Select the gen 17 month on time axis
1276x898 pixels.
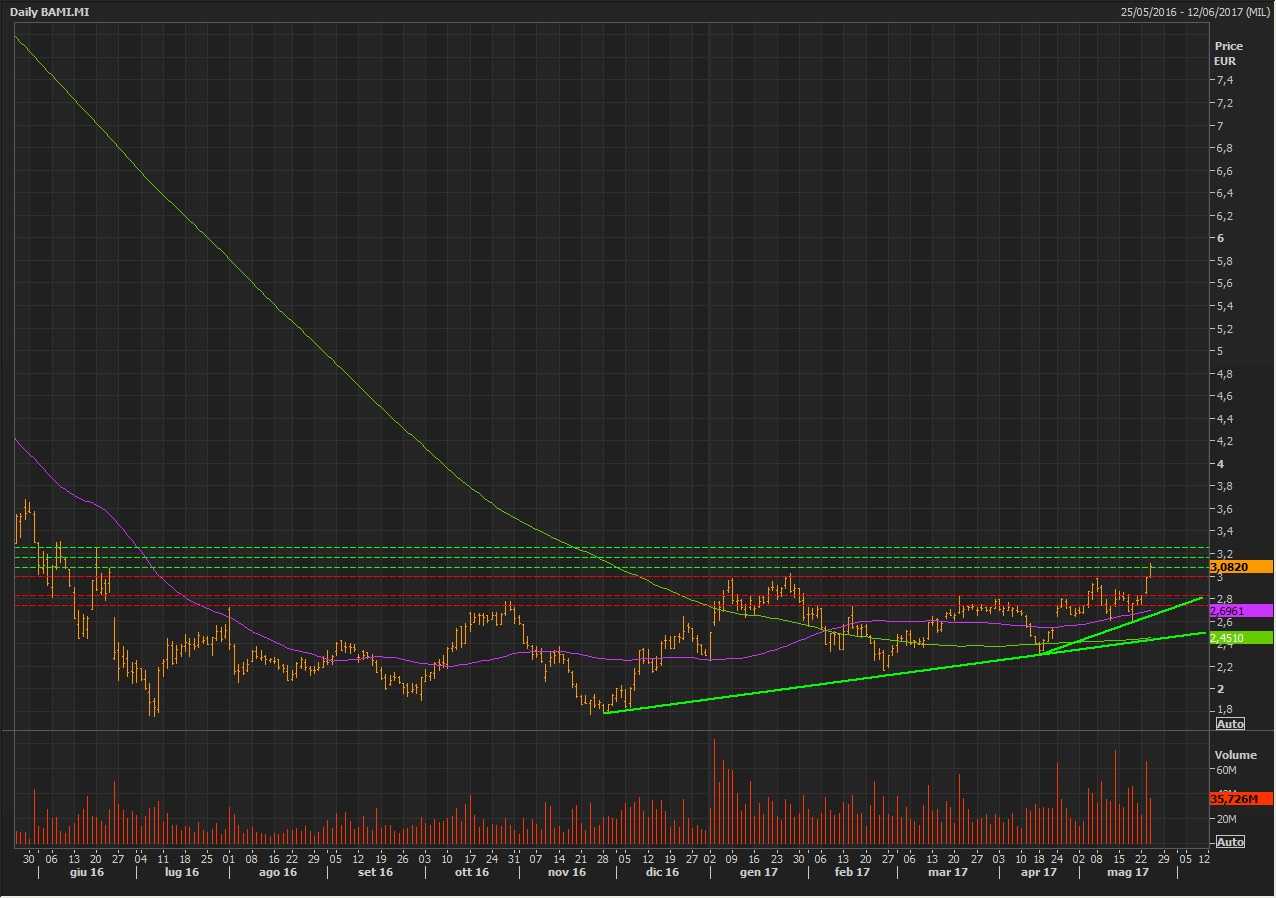click(758, 872)
